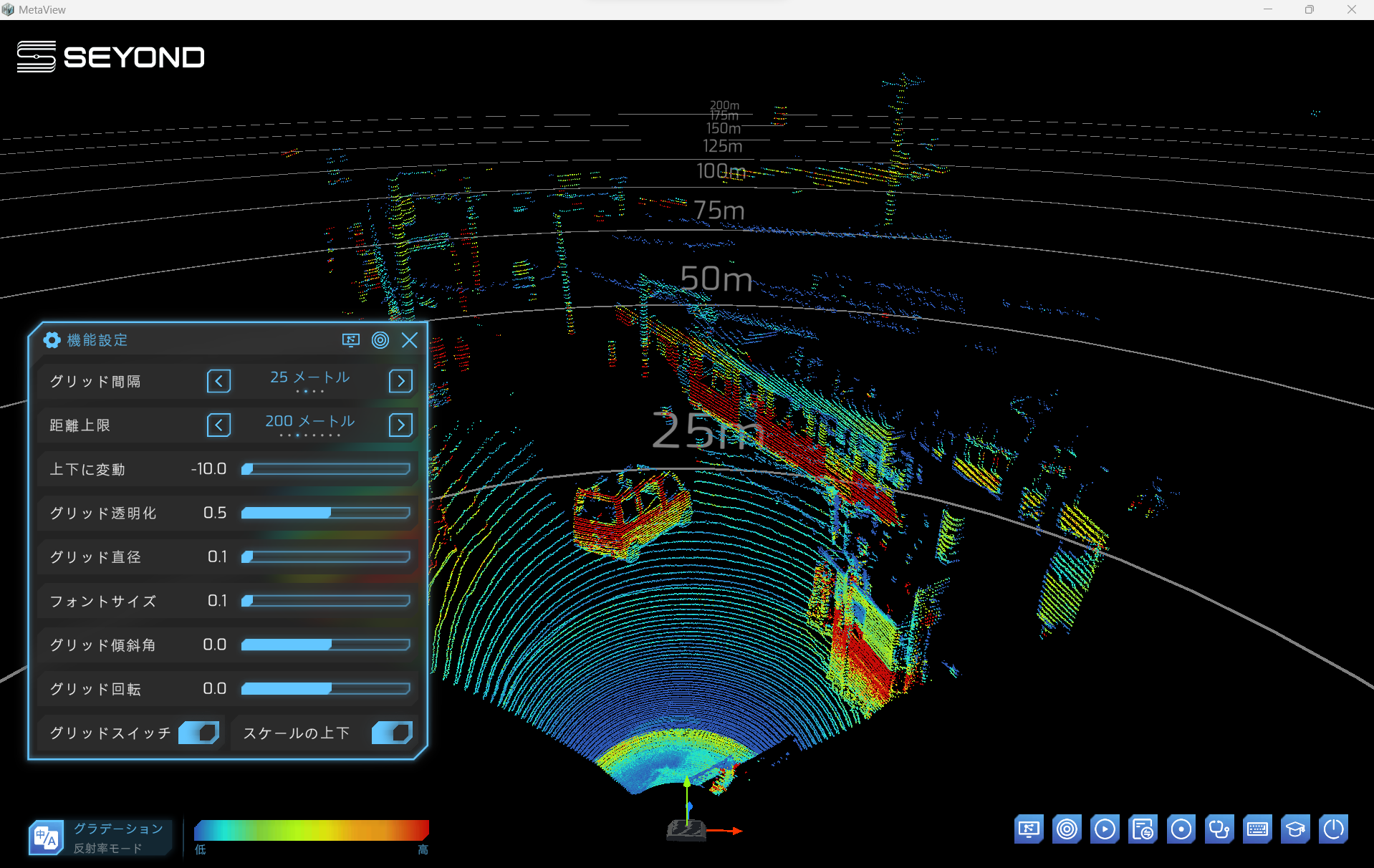
Task: Click the record icon in bottom toolbar
Action: (x=1181, y=829)
